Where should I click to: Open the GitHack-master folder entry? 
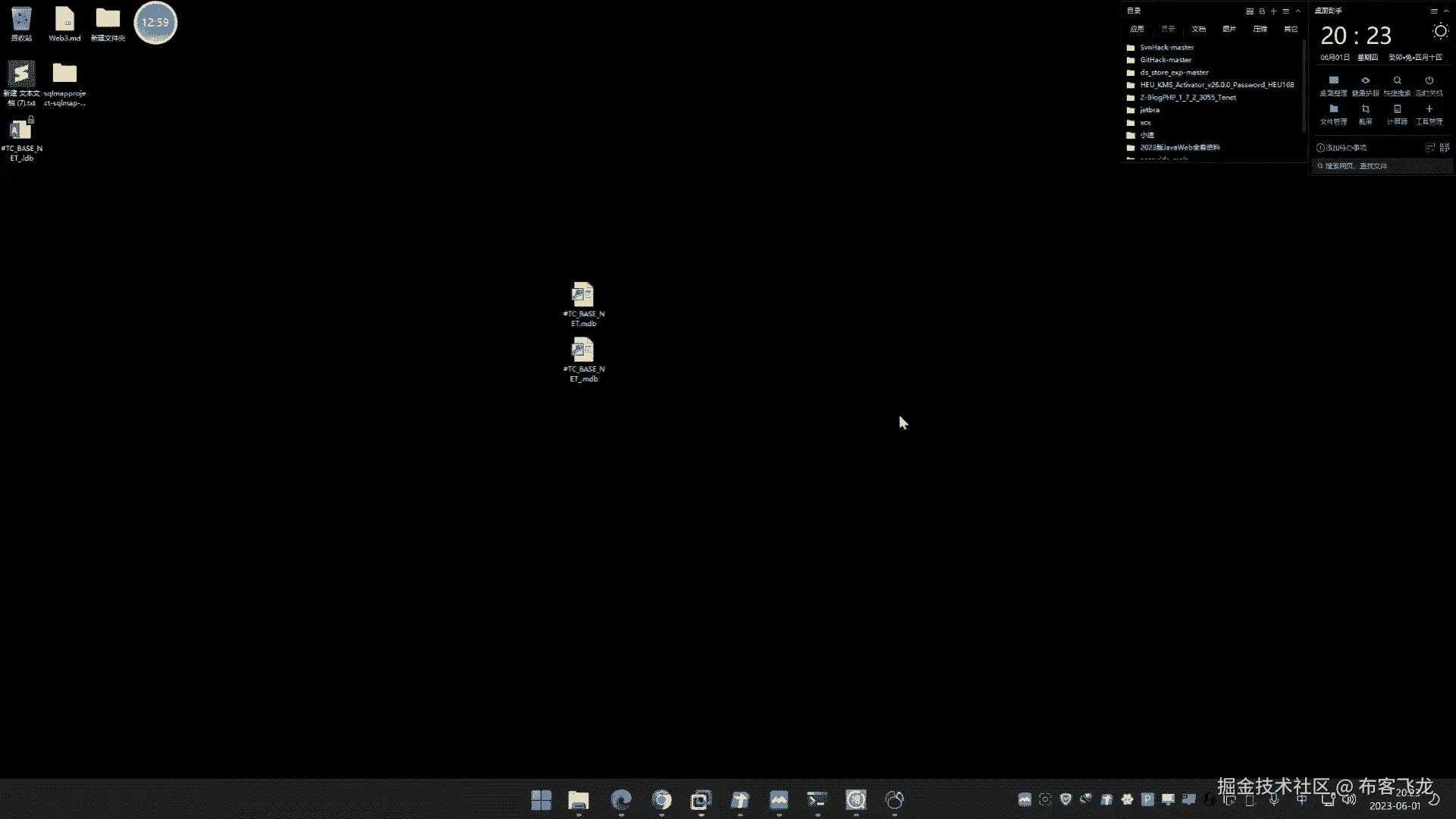click(x=1165, y=60)
